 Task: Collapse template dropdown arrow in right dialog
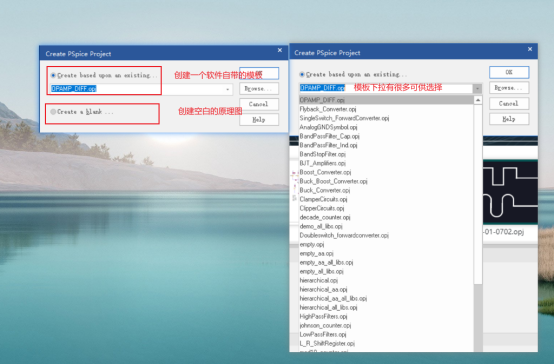[478, 88]
